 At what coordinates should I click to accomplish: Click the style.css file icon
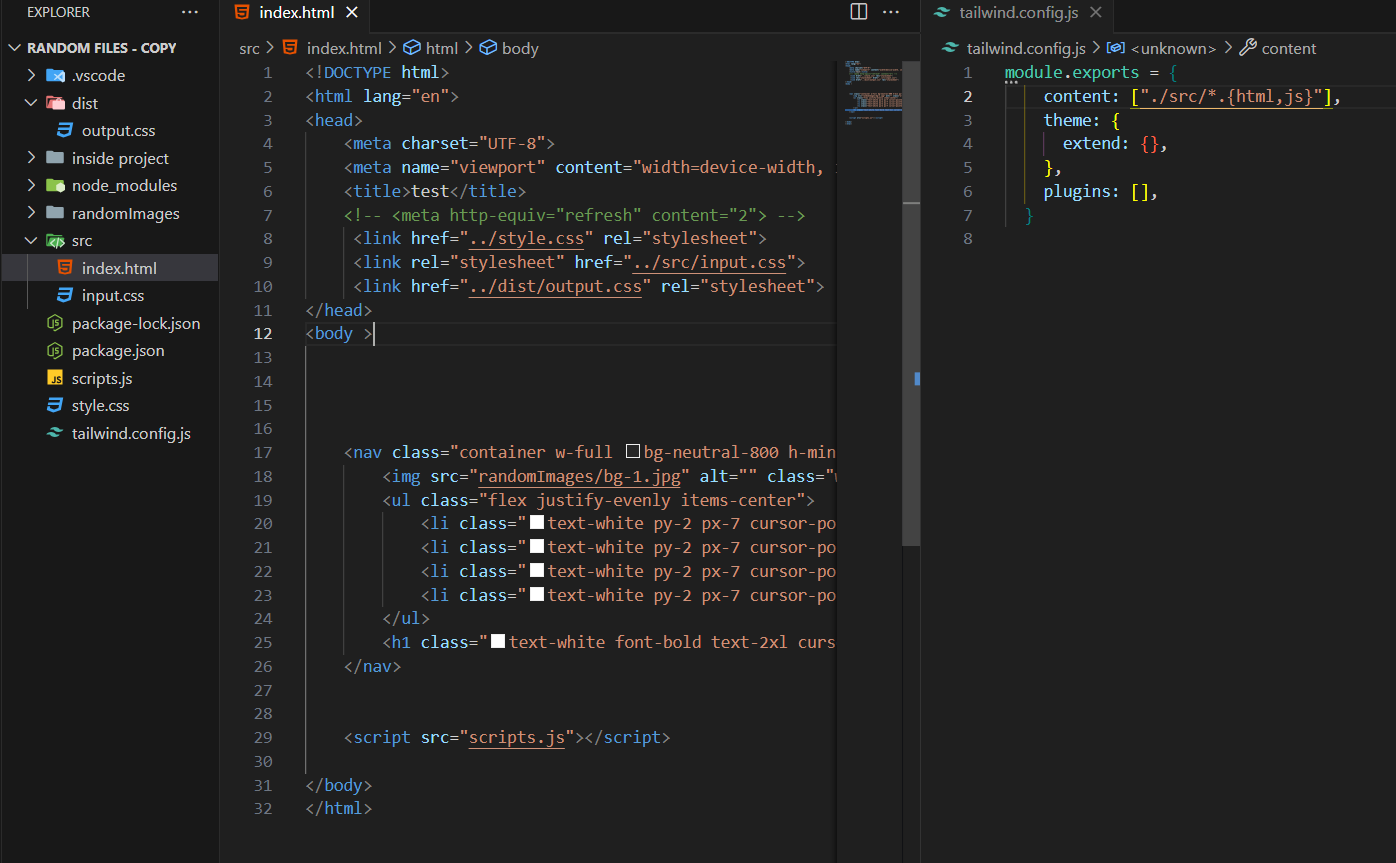pos(55,405)
